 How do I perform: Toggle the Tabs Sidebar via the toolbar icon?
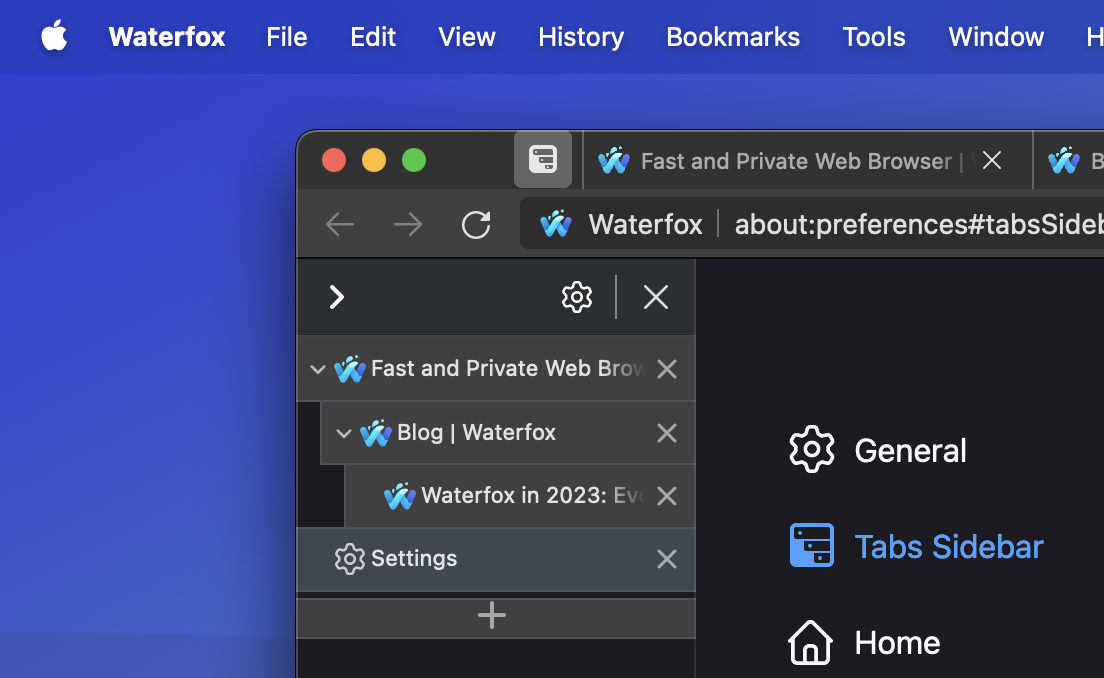543,159
